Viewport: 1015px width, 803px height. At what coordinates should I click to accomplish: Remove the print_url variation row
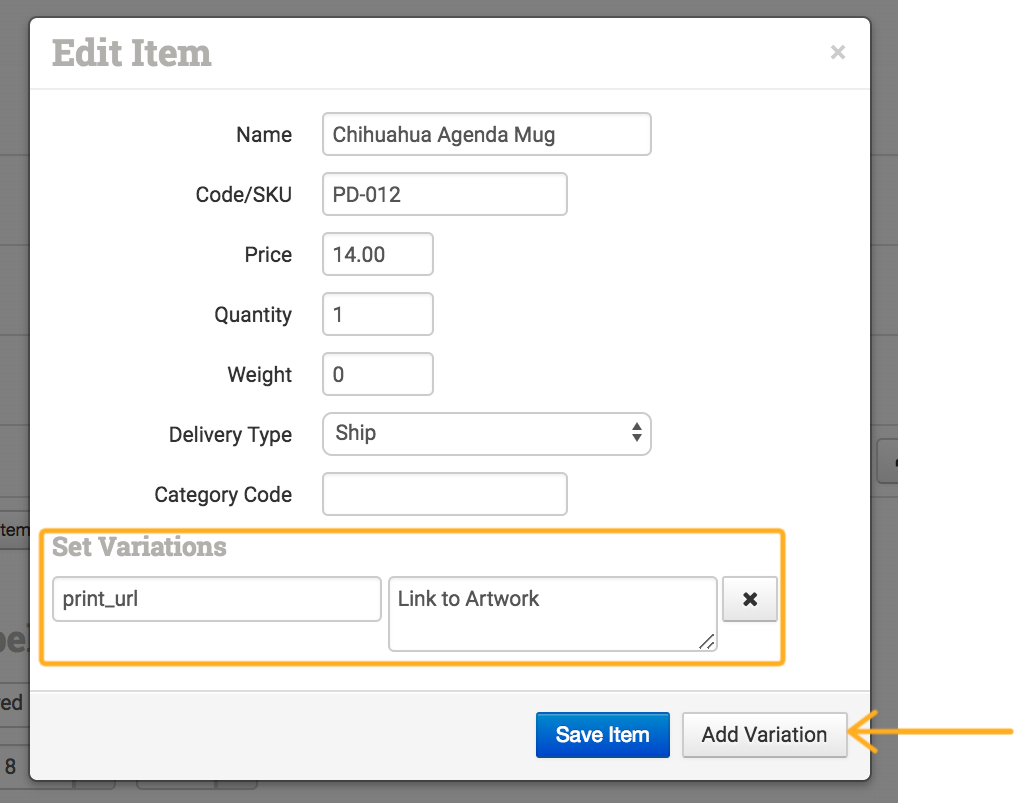click(x=749, y=599)
